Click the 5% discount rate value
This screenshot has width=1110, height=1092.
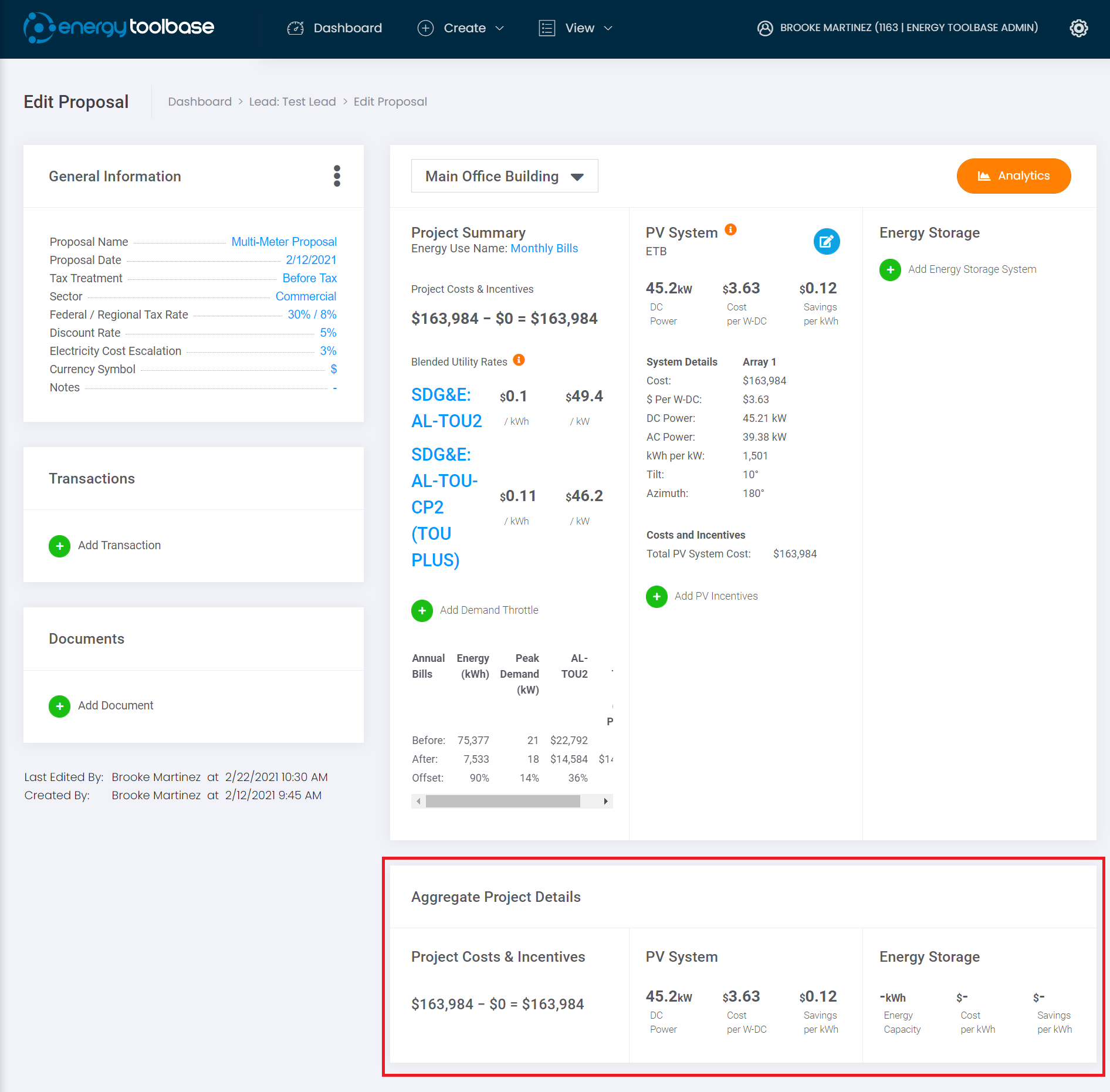coord(328,333)
